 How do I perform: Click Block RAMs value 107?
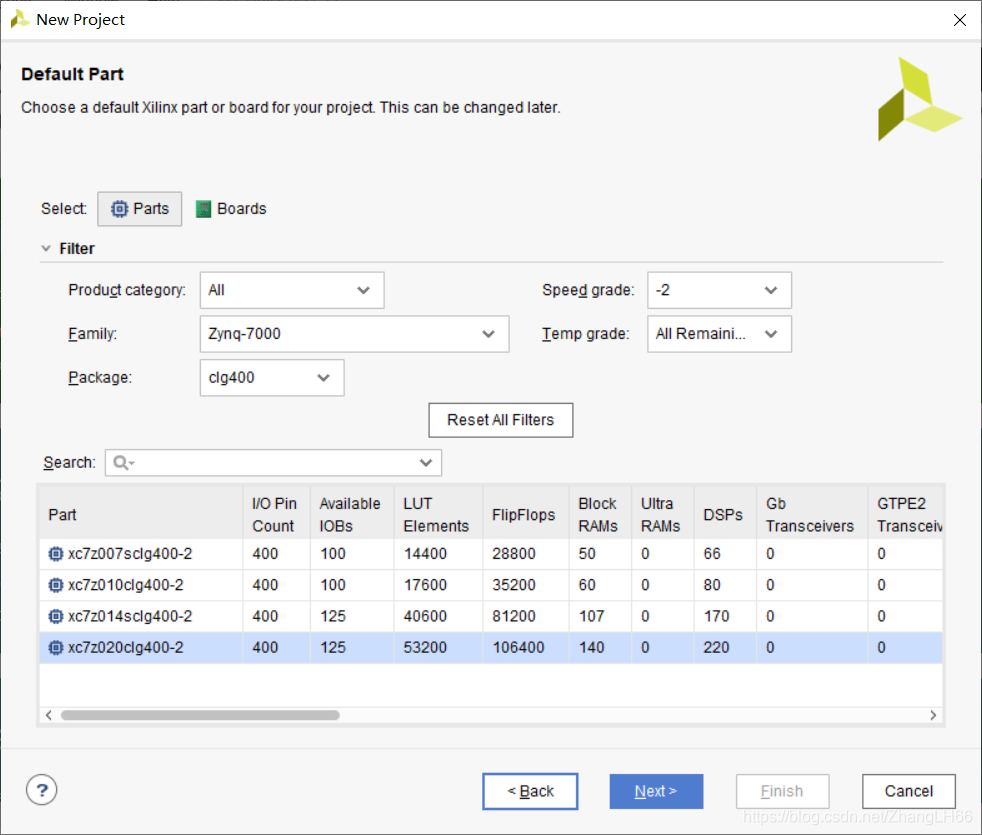tap(591, 616)
